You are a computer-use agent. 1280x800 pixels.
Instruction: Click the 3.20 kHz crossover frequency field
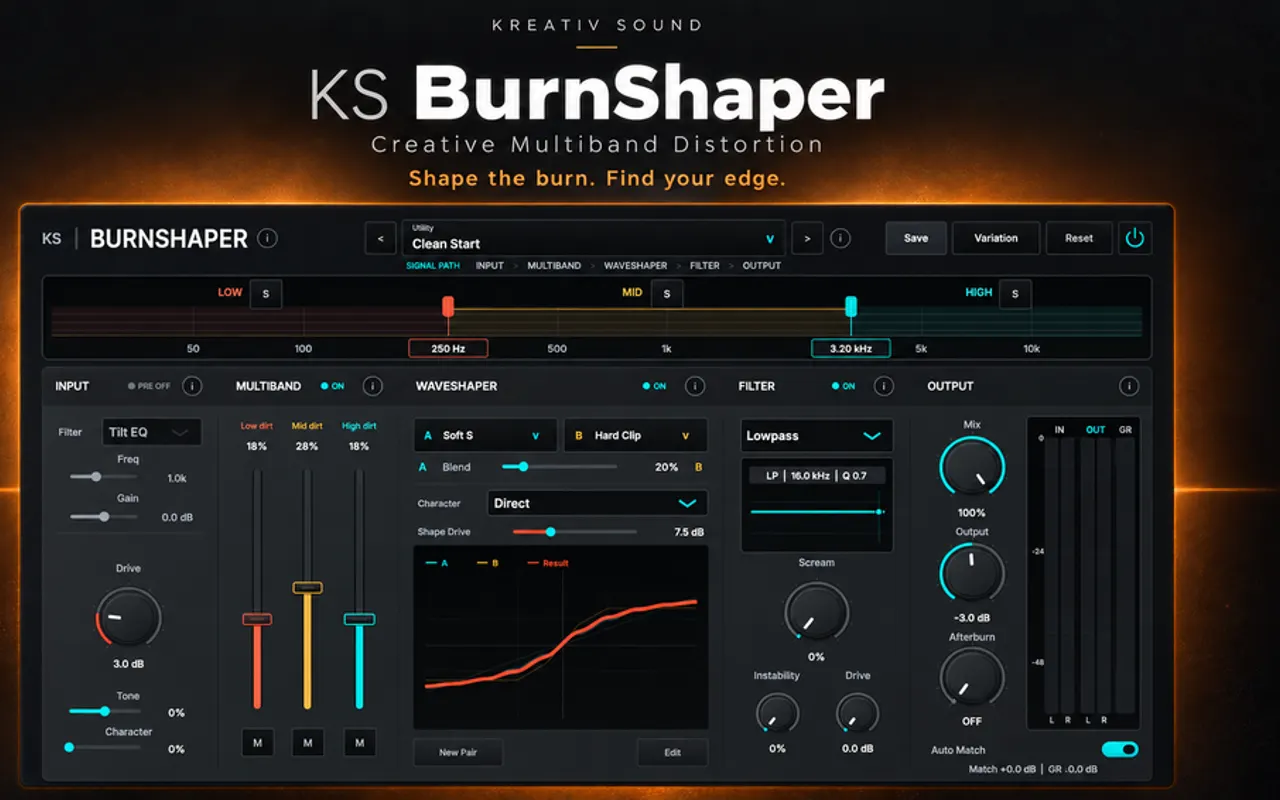click(851, 348)
